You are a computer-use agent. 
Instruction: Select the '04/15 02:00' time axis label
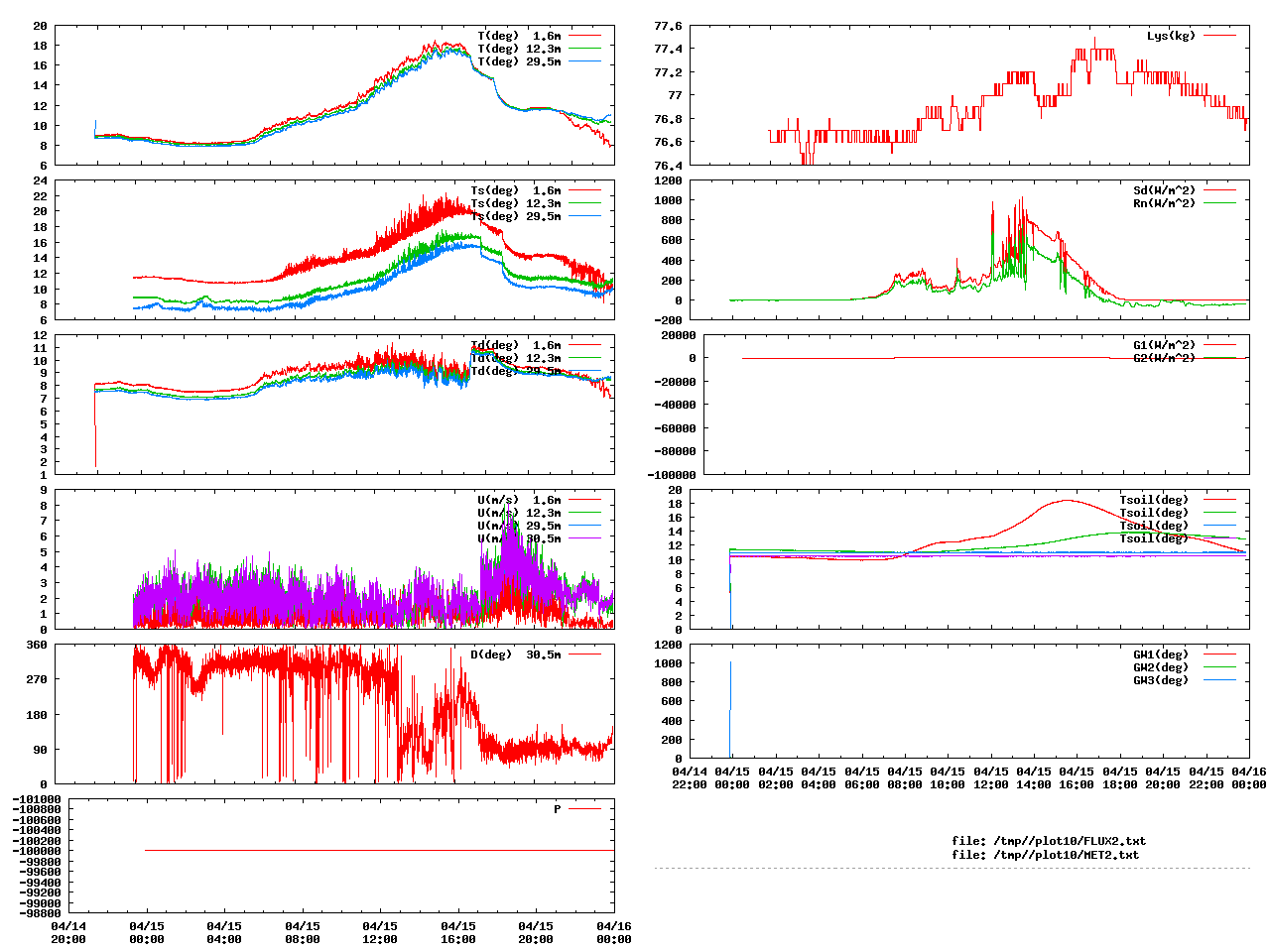(x=776, y=777)
